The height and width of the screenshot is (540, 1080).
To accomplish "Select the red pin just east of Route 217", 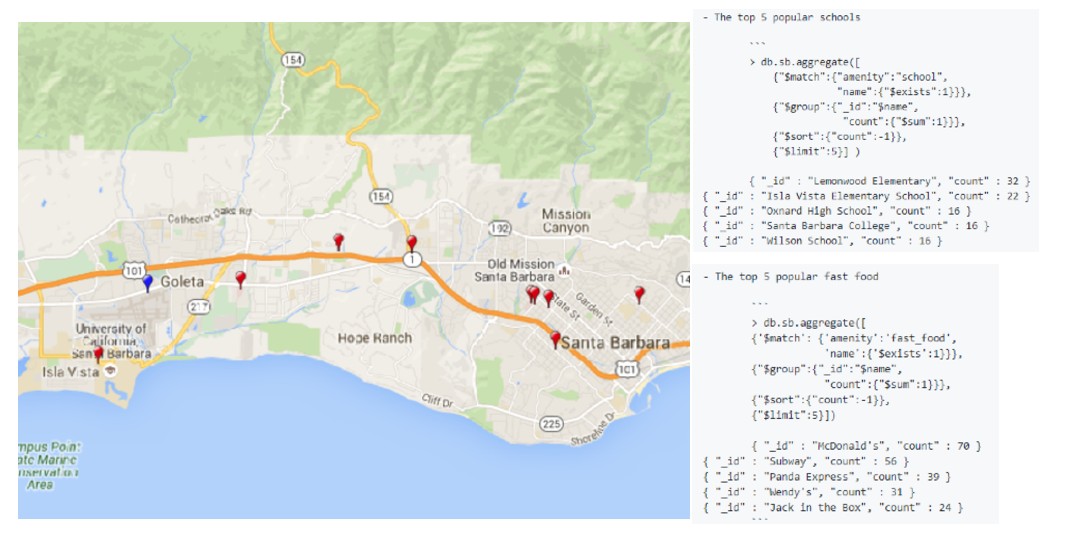I will [x=240, y=279].
